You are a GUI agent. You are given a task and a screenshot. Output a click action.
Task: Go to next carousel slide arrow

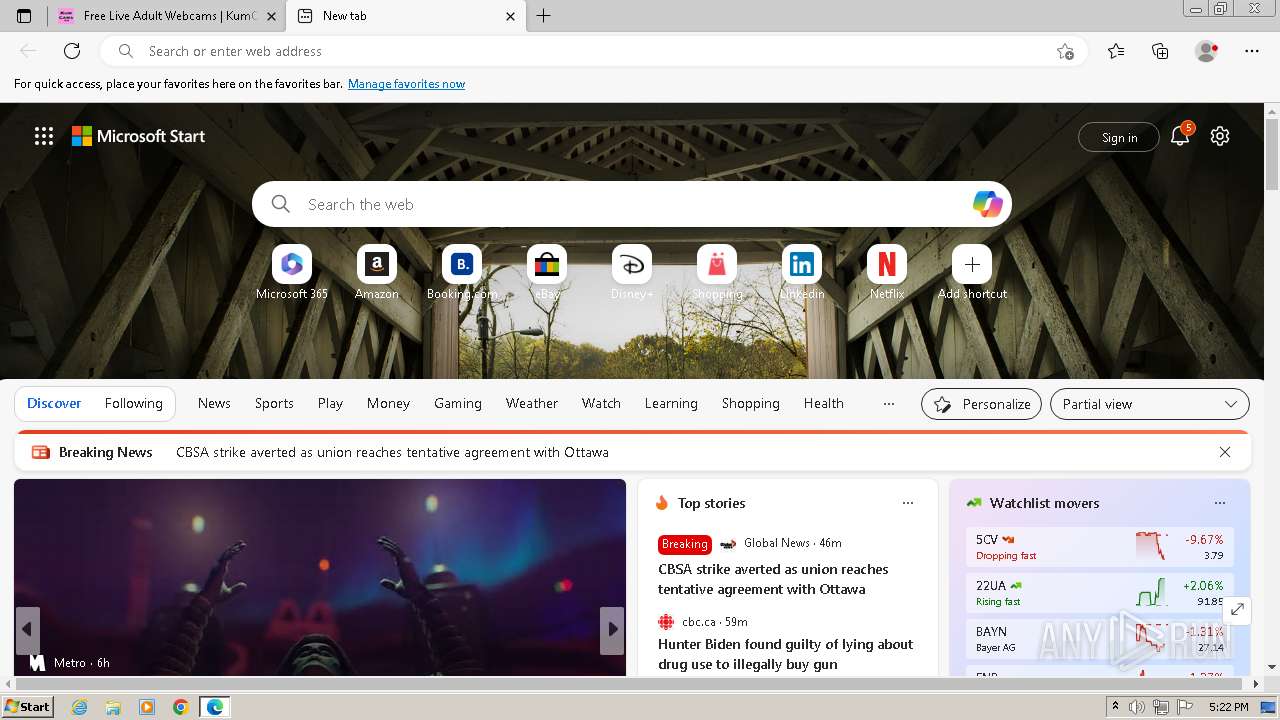coord(612,630)
